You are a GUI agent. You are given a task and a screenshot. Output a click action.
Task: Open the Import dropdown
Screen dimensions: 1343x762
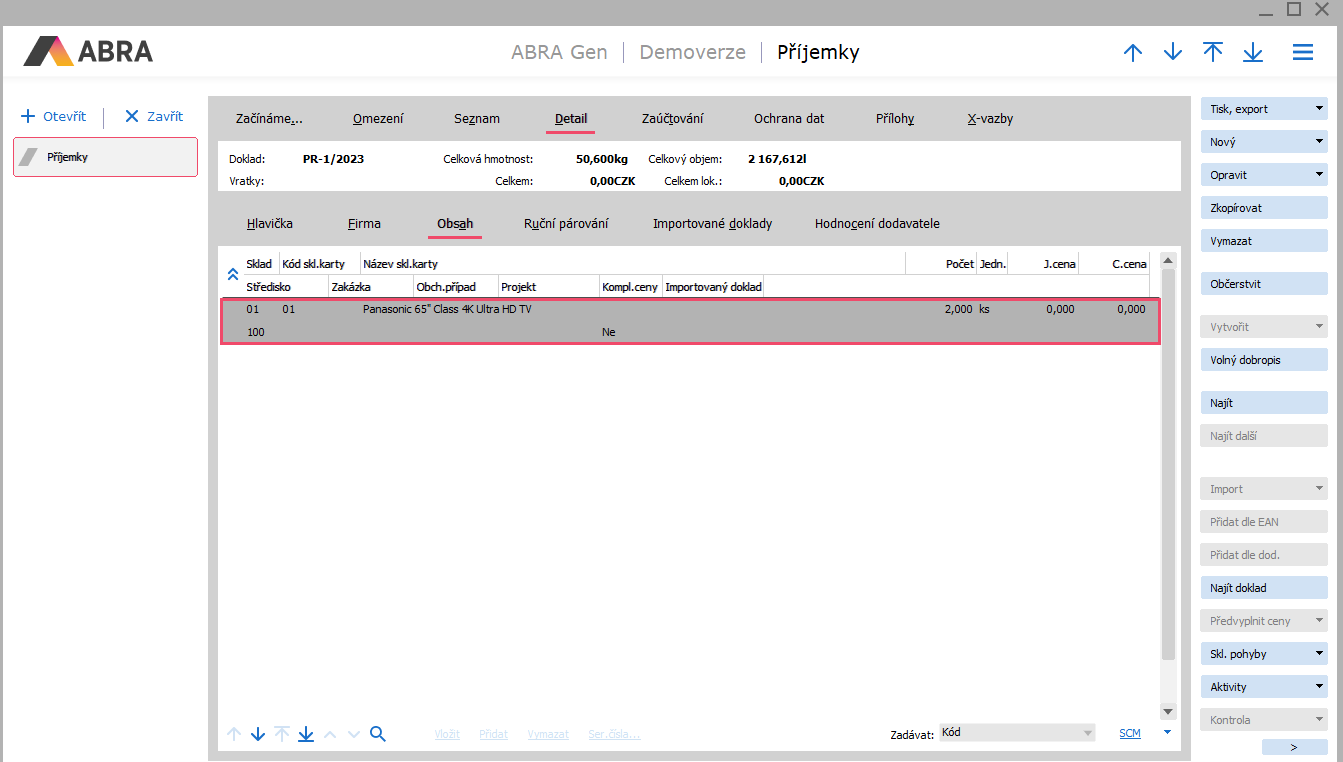pyautogui.click(x=1264, y=489)
